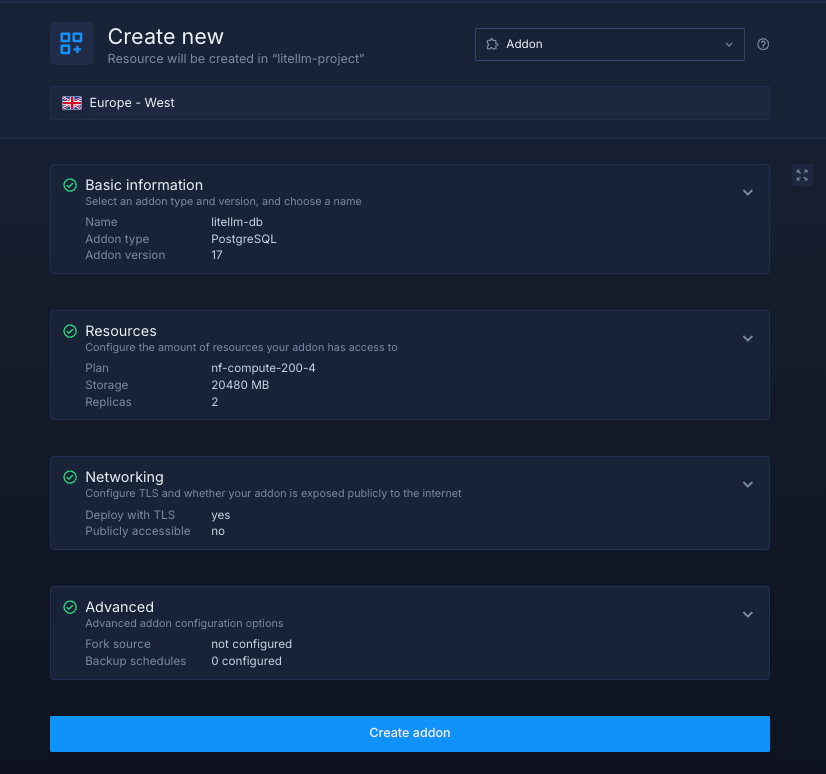Click the UK flag icon
This screenshot has width=826, height=774.
pyautogui.click(x=72, y=103)
